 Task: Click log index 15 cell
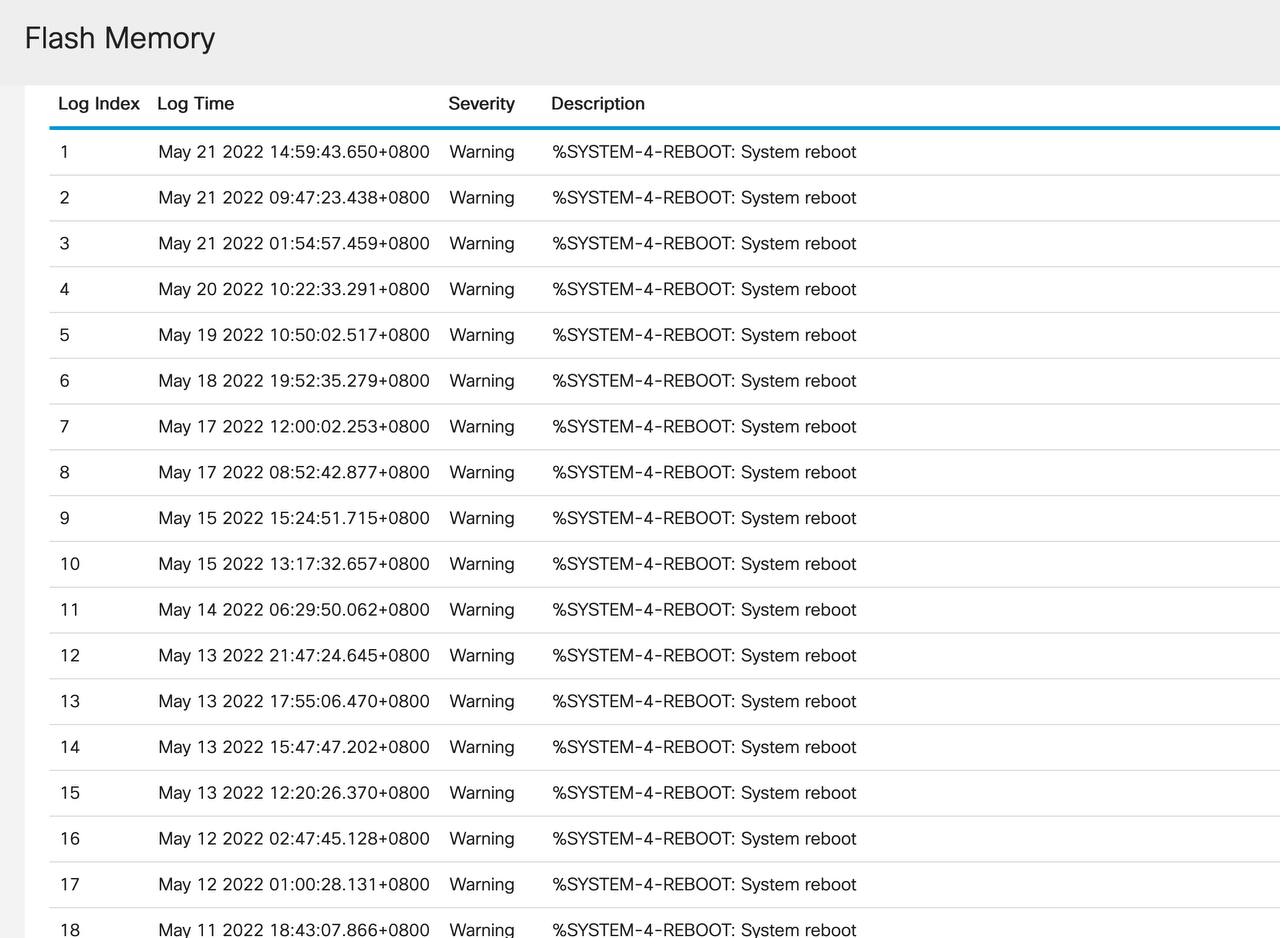(70, 793)
